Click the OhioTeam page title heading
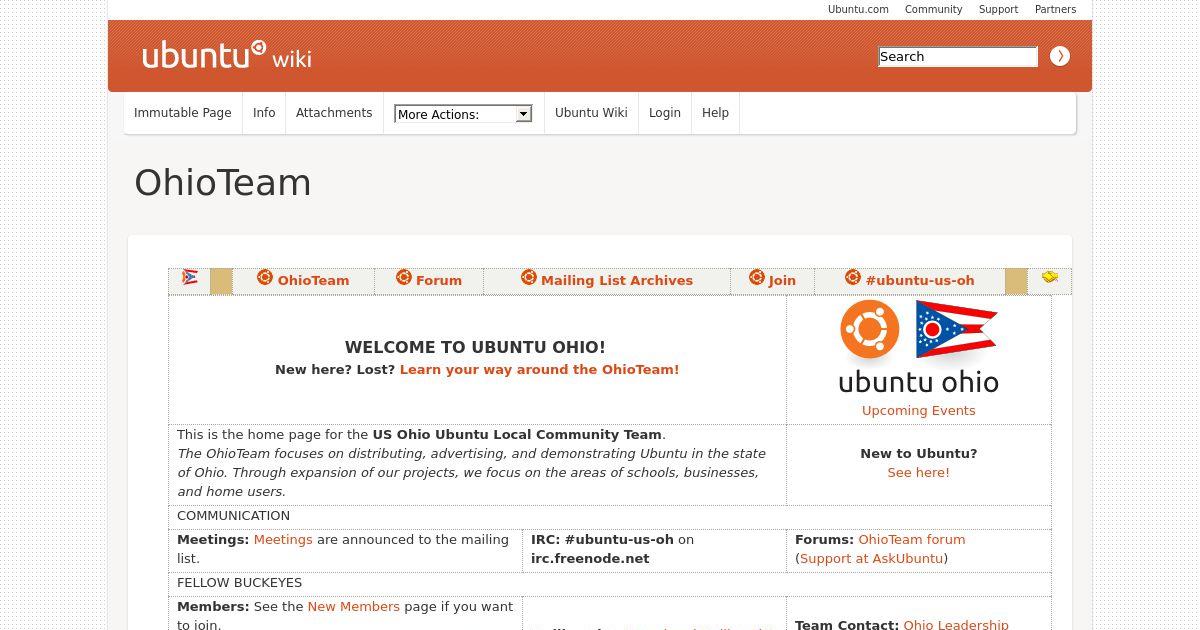This screenshot has height=630, width=1200. (223, 183)
